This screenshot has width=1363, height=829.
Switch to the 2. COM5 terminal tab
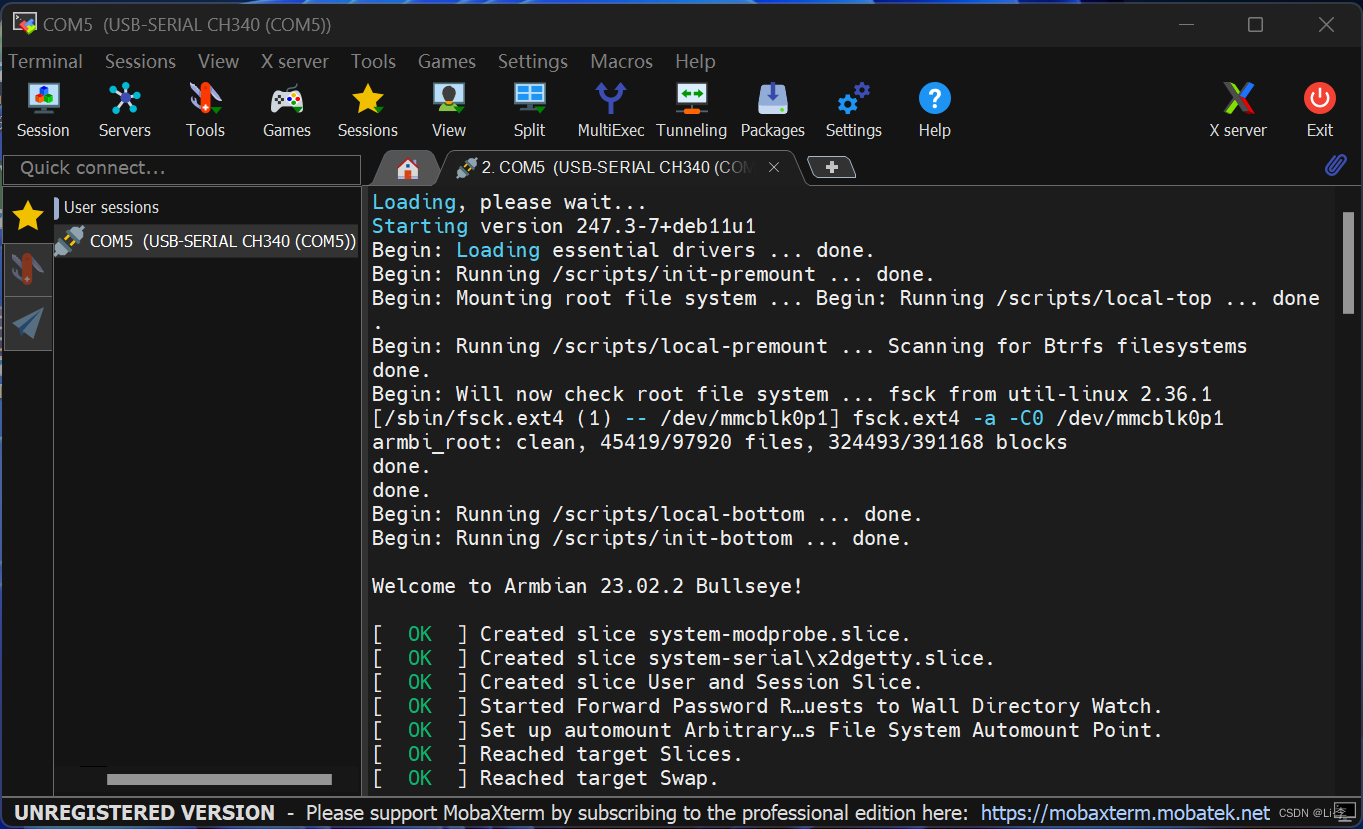tap(615, 168)
